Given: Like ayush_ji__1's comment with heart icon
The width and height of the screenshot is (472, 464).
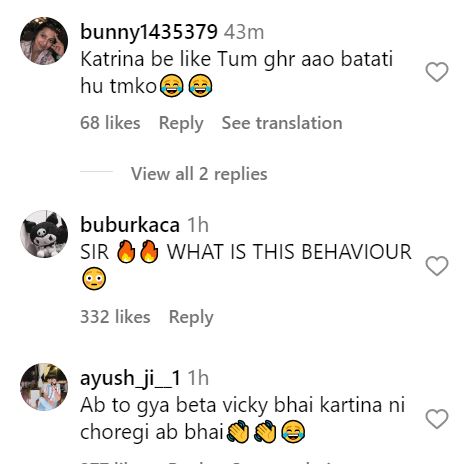Looking at the screenshot, I should (437, 419).
